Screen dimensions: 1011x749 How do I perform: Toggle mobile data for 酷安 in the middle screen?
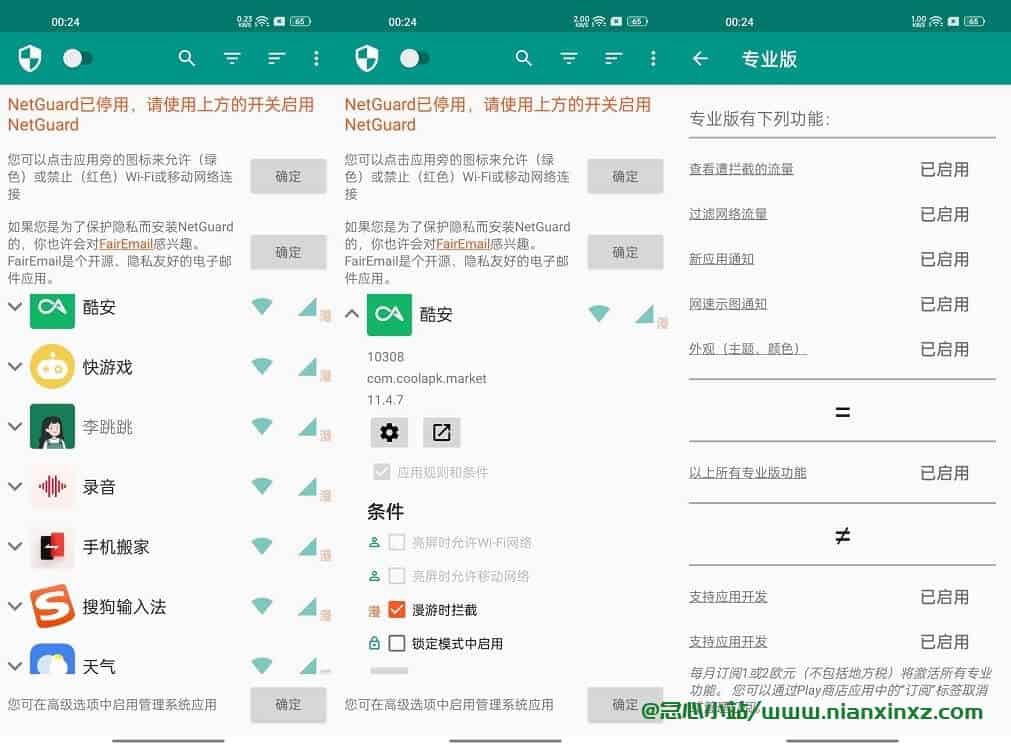[645, 314]
